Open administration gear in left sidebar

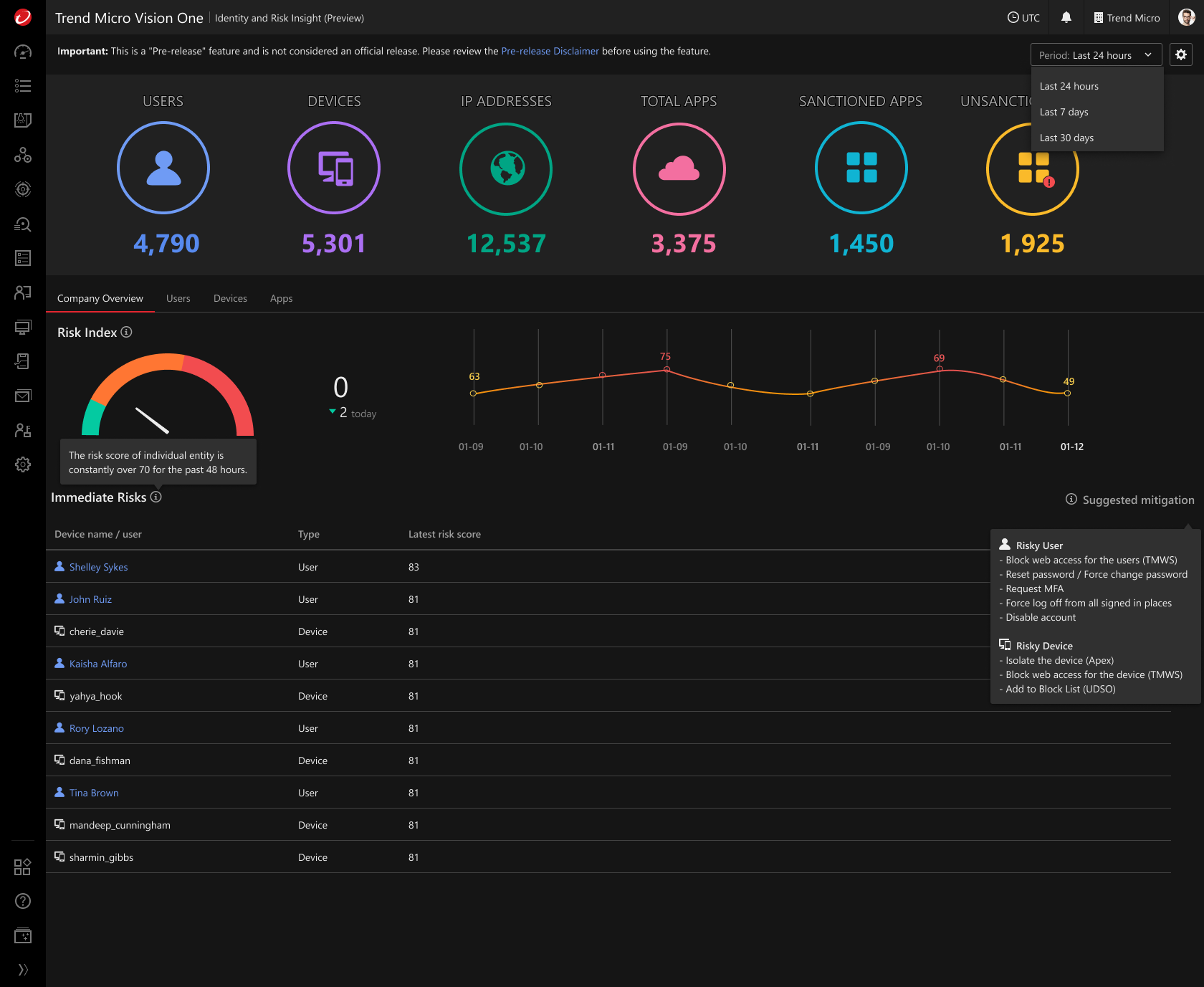[x=23, y=464]
